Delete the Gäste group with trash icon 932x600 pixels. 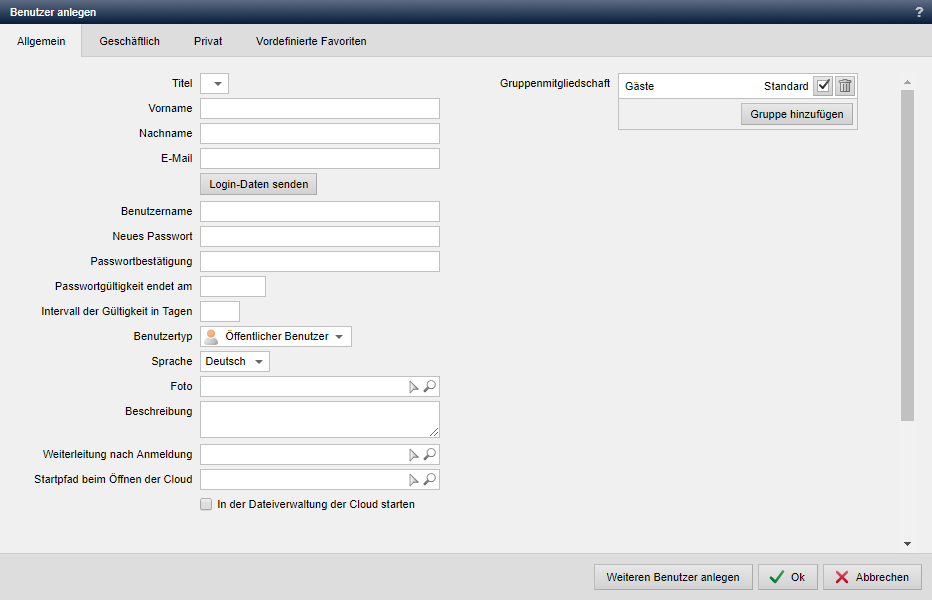click(845, 86)
